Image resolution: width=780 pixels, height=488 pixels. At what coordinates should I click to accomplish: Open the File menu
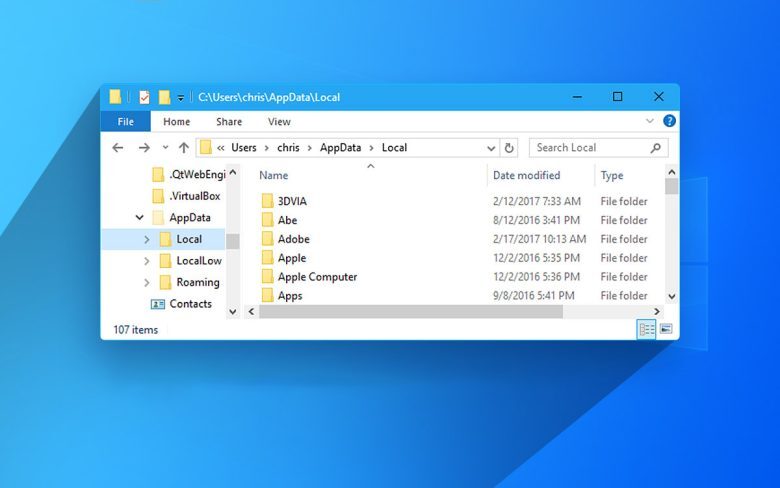click(126, 122)
